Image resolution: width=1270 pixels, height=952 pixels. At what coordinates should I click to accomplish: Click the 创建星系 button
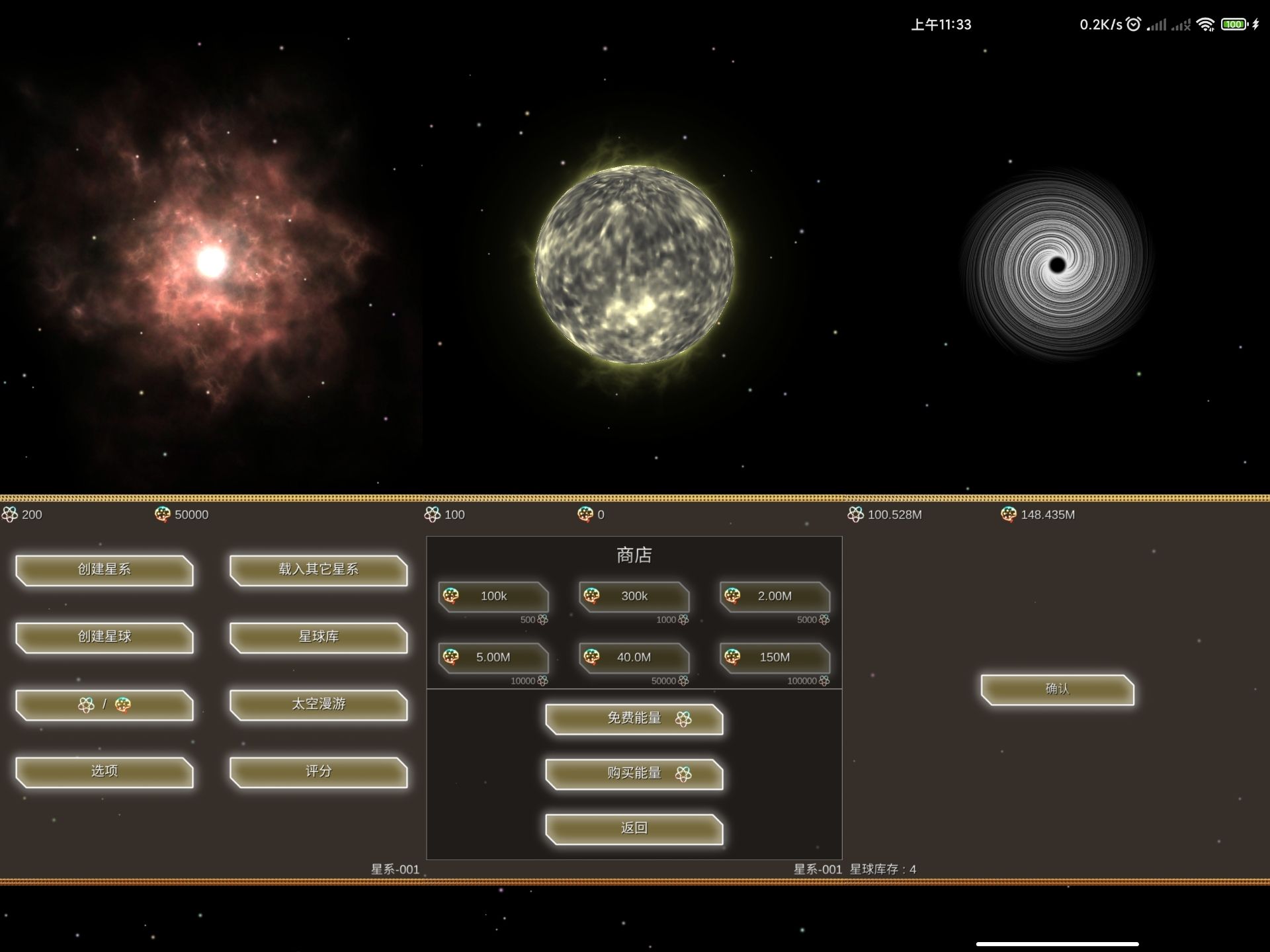click(x=105, y=570)
